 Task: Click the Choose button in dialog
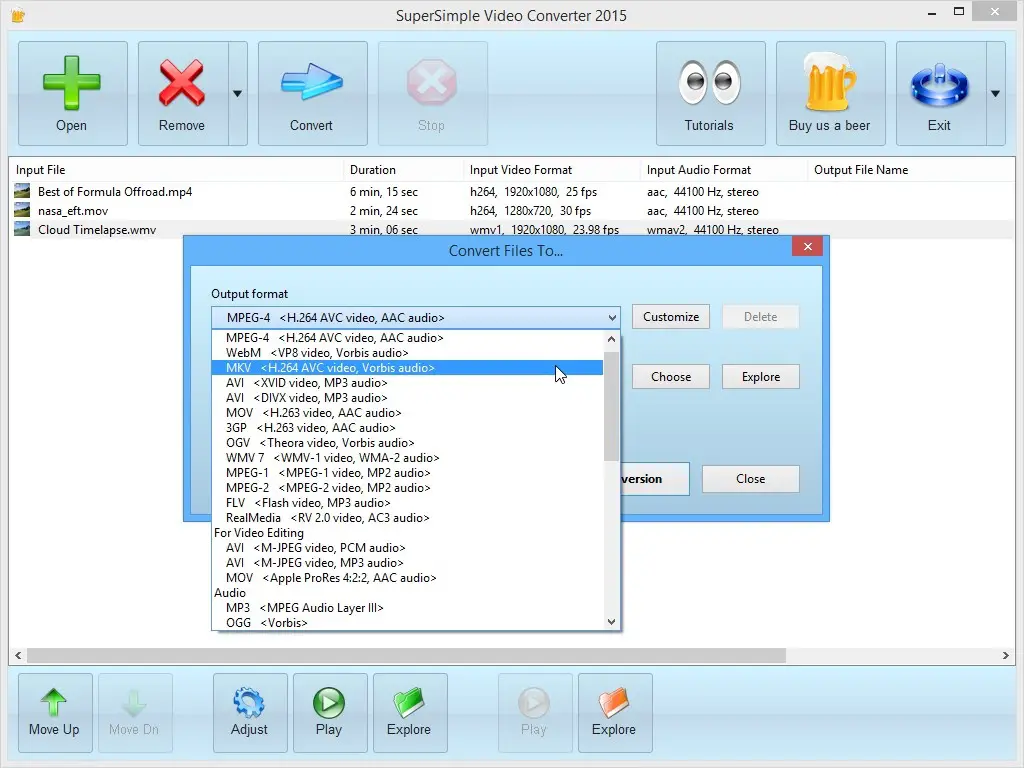[671, 377]
